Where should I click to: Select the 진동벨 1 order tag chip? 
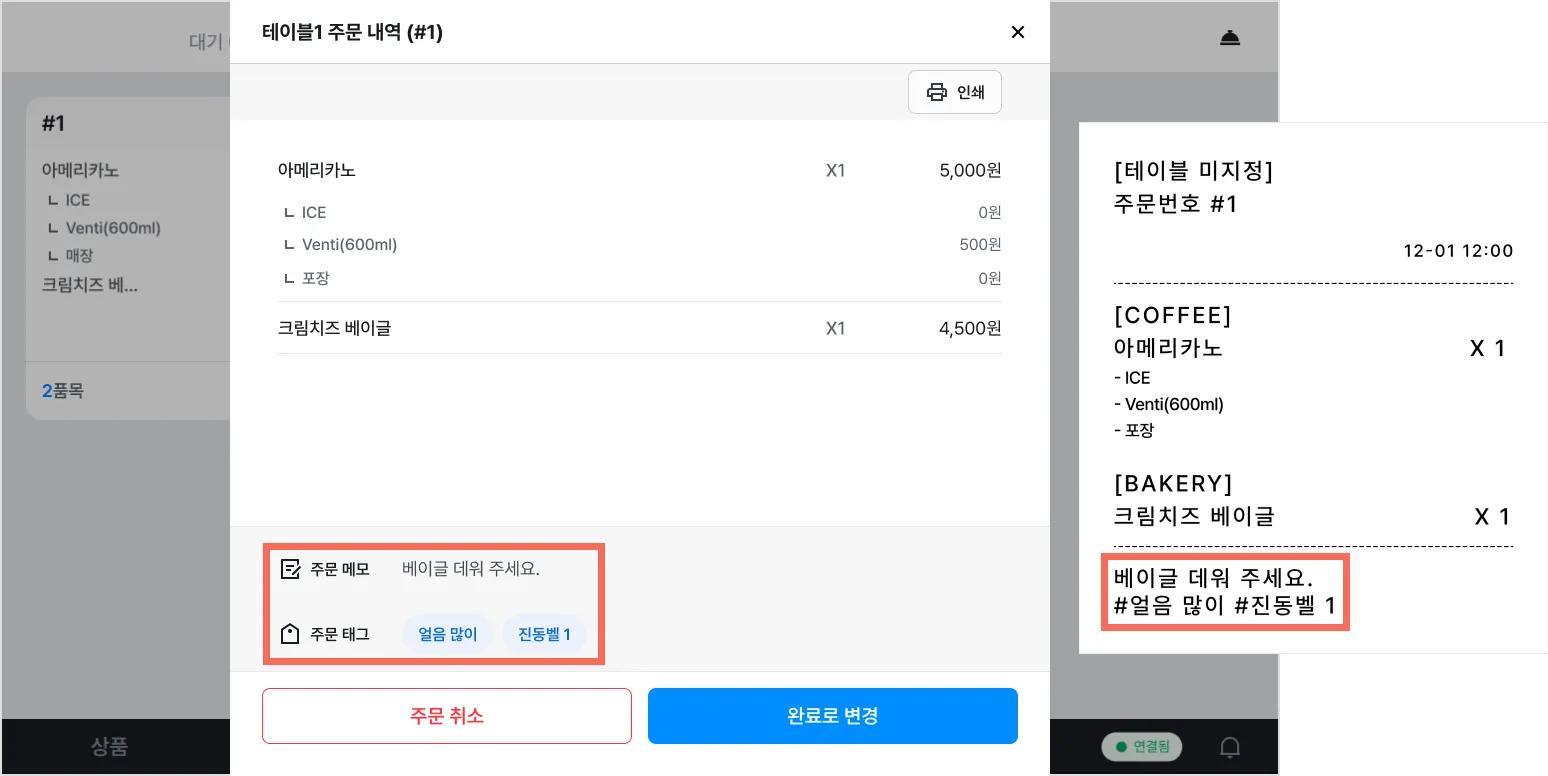544,634
